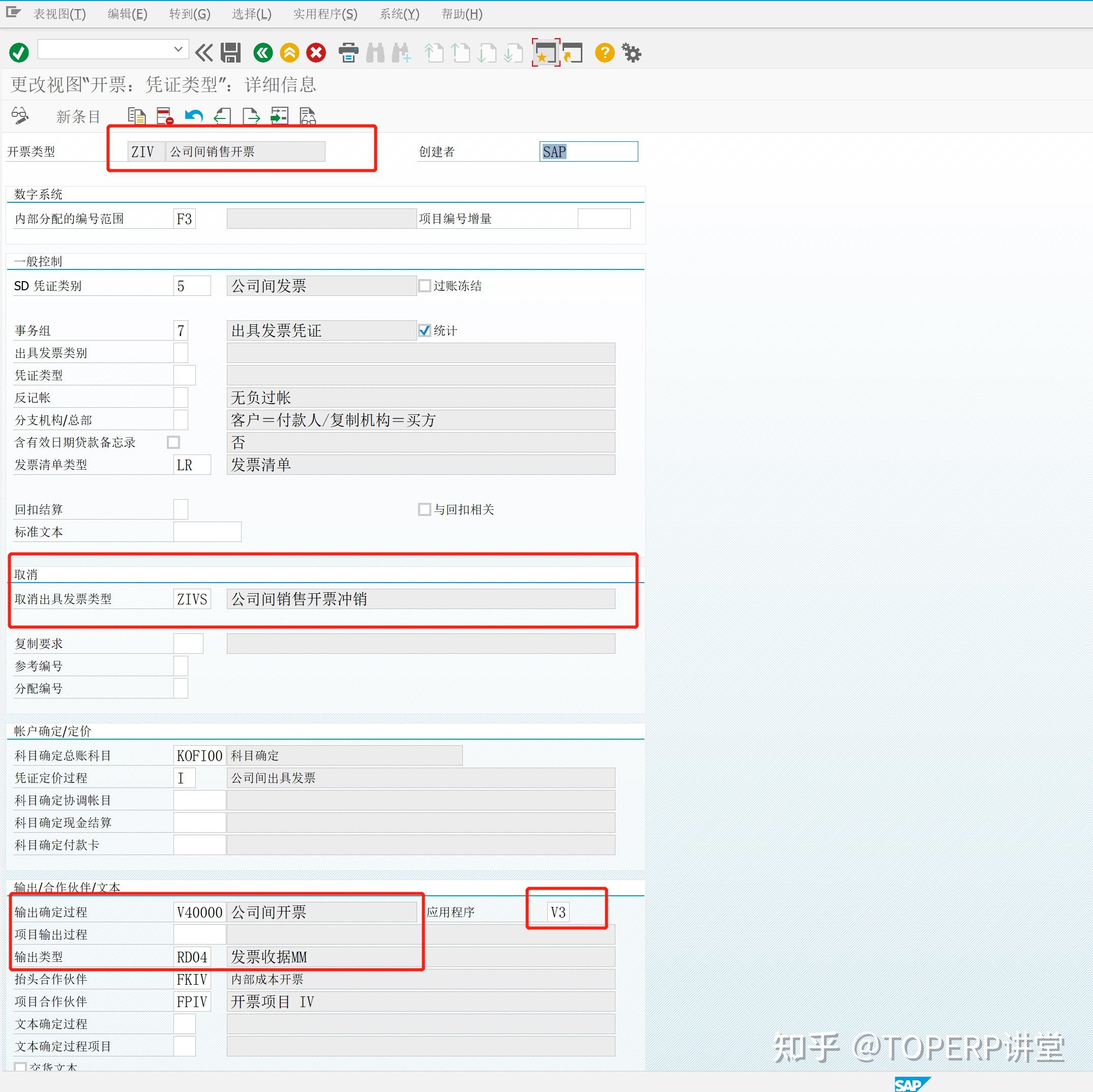Uncheck the 统计 checkbox
Image resolution: width=1093 pixels, height=1092 pixels.
pos(425,330)
